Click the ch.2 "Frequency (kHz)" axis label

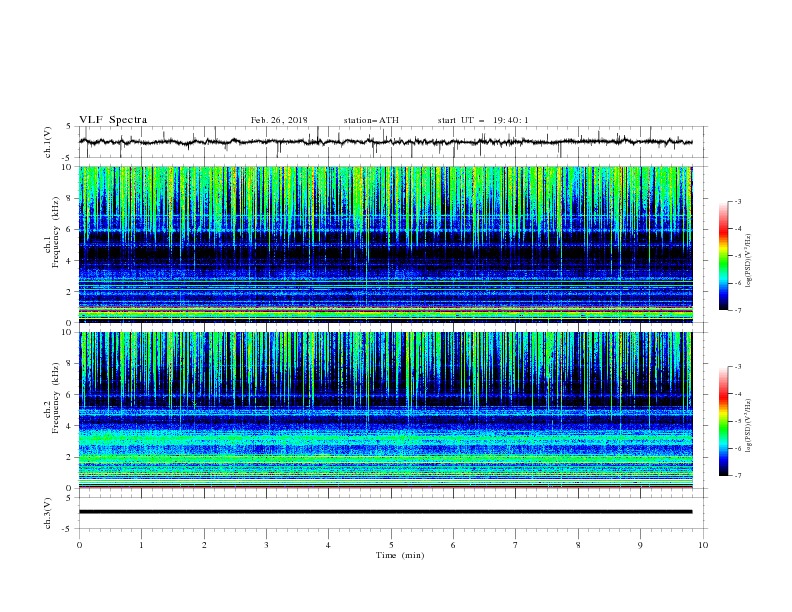point(56,397)
